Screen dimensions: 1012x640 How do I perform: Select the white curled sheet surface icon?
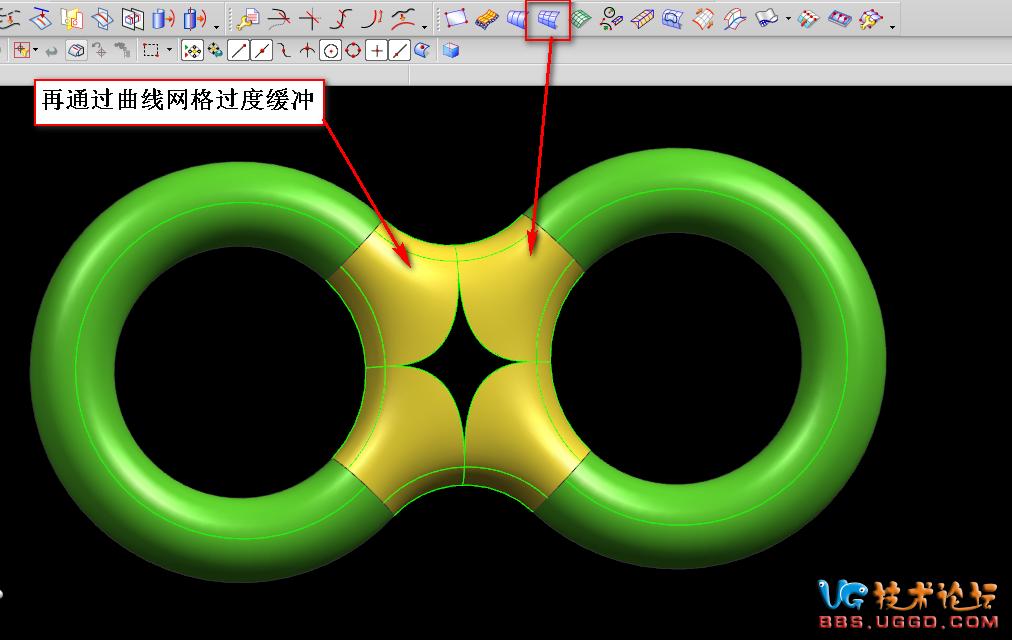coord(766,19)
